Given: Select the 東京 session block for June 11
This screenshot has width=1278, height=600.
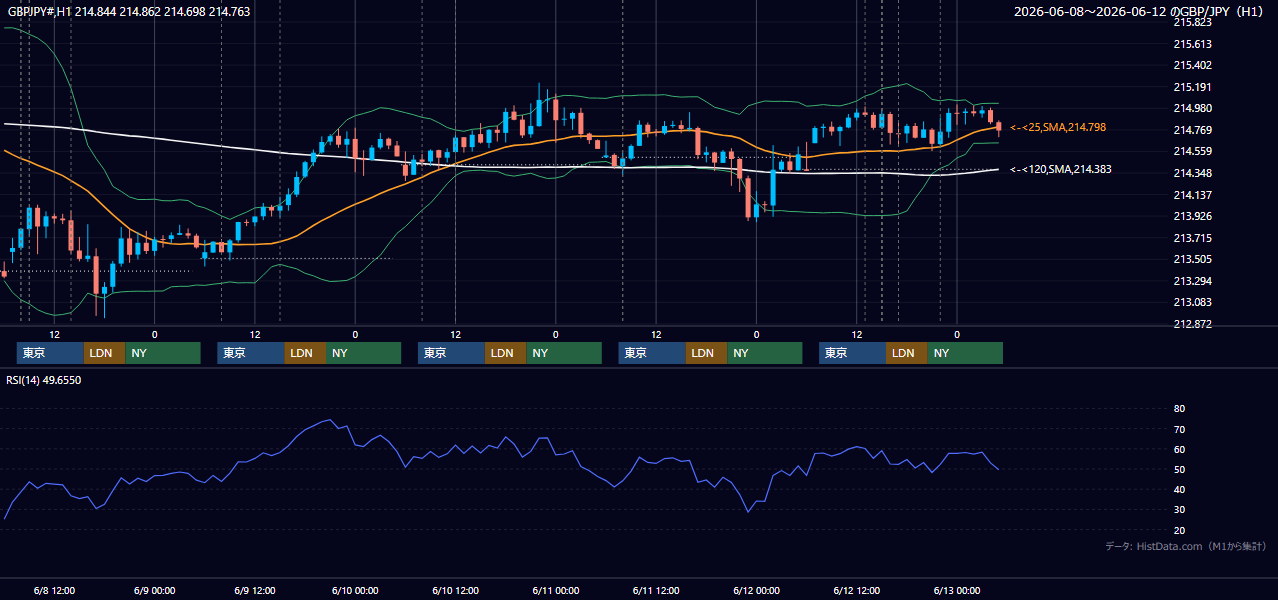Looking at the screenshot, I should [652, 353].
